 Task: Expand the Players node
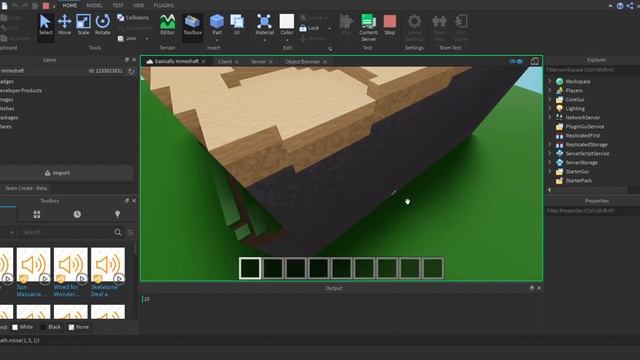pyautogui.click(x=550, y=90)
